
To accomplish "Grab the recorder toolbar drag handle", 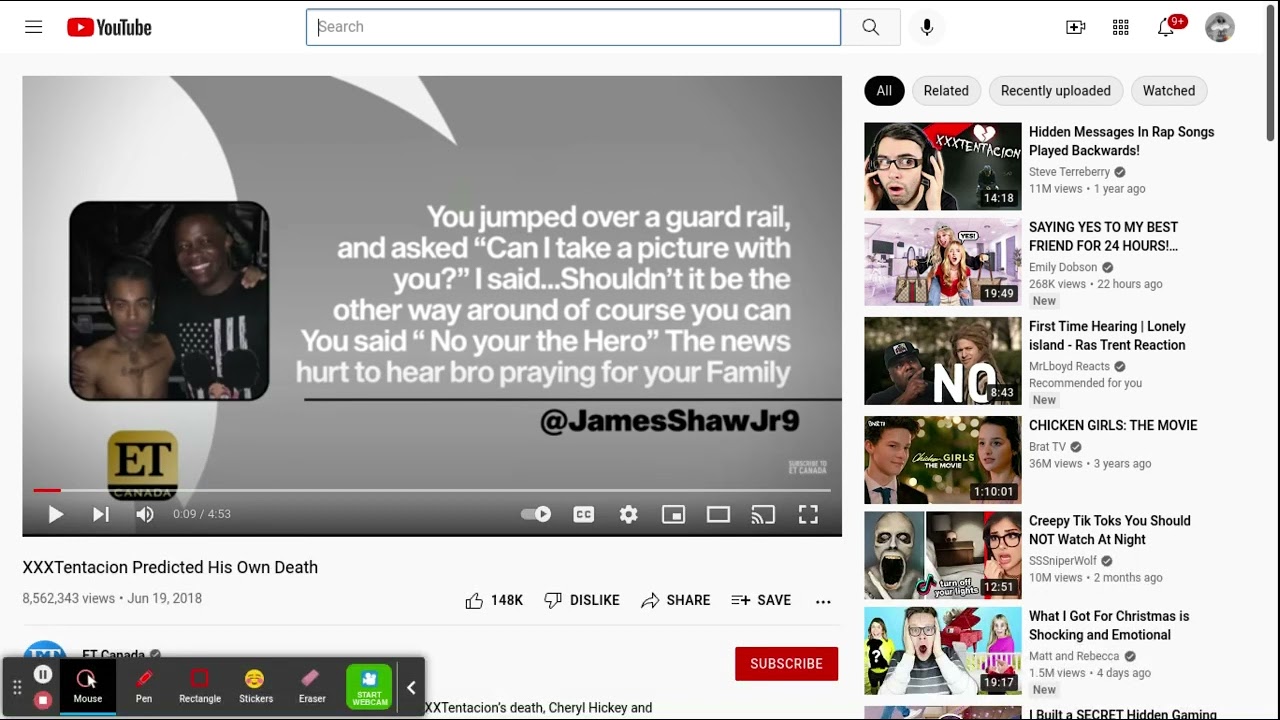I will [17, 688].
